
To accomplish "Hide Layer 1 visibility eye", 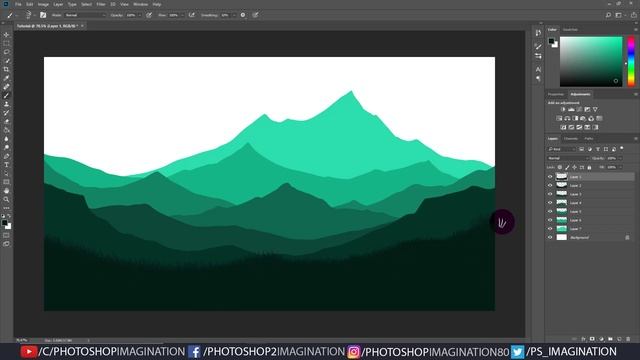I will (550, 177).
